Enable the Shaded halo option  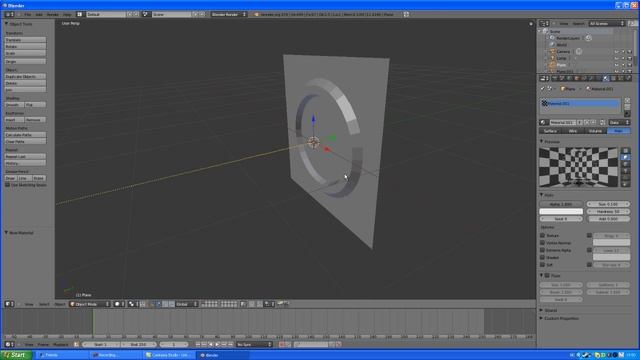coord(543,258)
